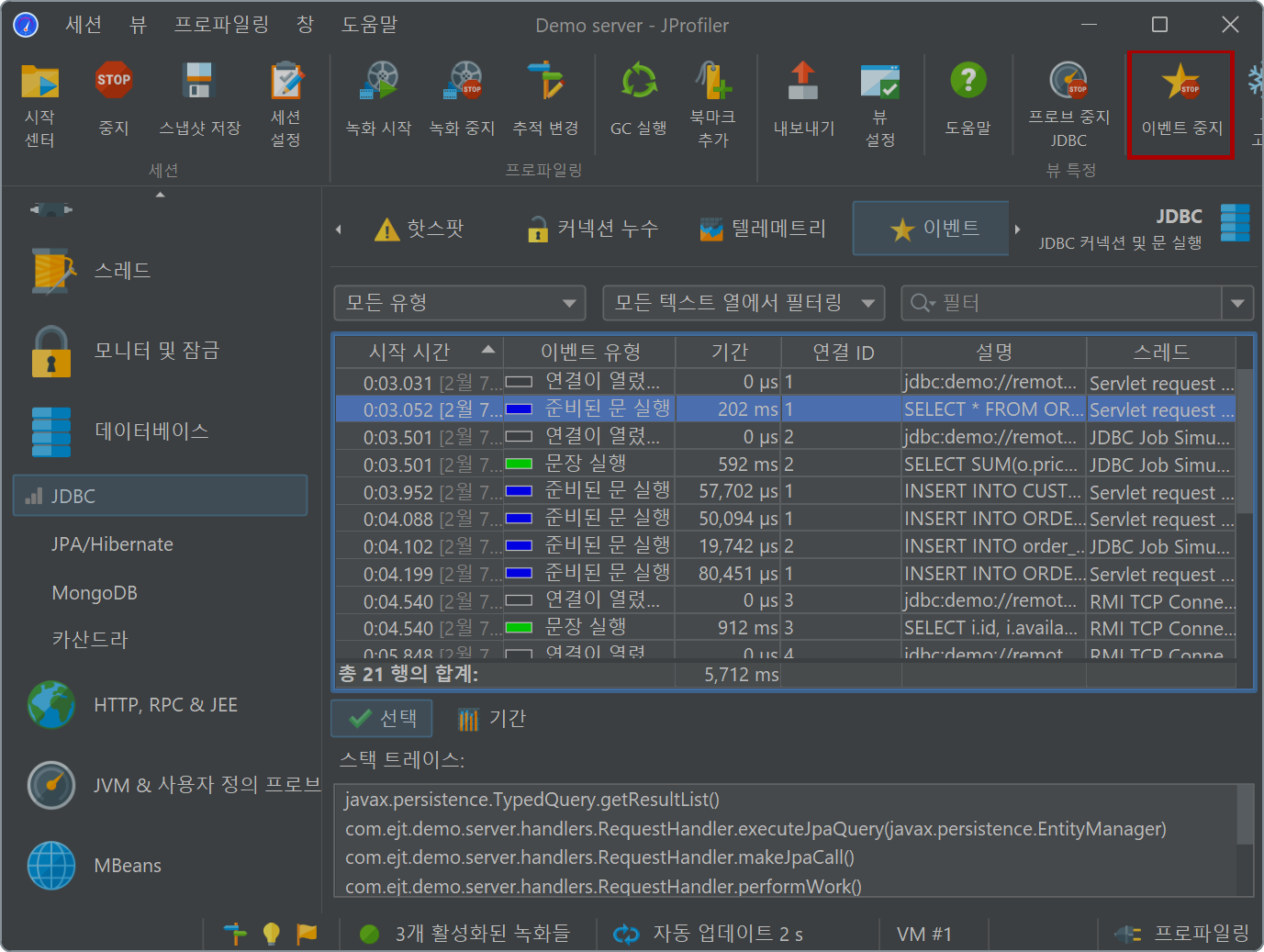The height and width of the screenshot is (952, 1264).
Task: Sort by 시작 시간 column header
Action: pyautogui.click(x=419, y=352)
